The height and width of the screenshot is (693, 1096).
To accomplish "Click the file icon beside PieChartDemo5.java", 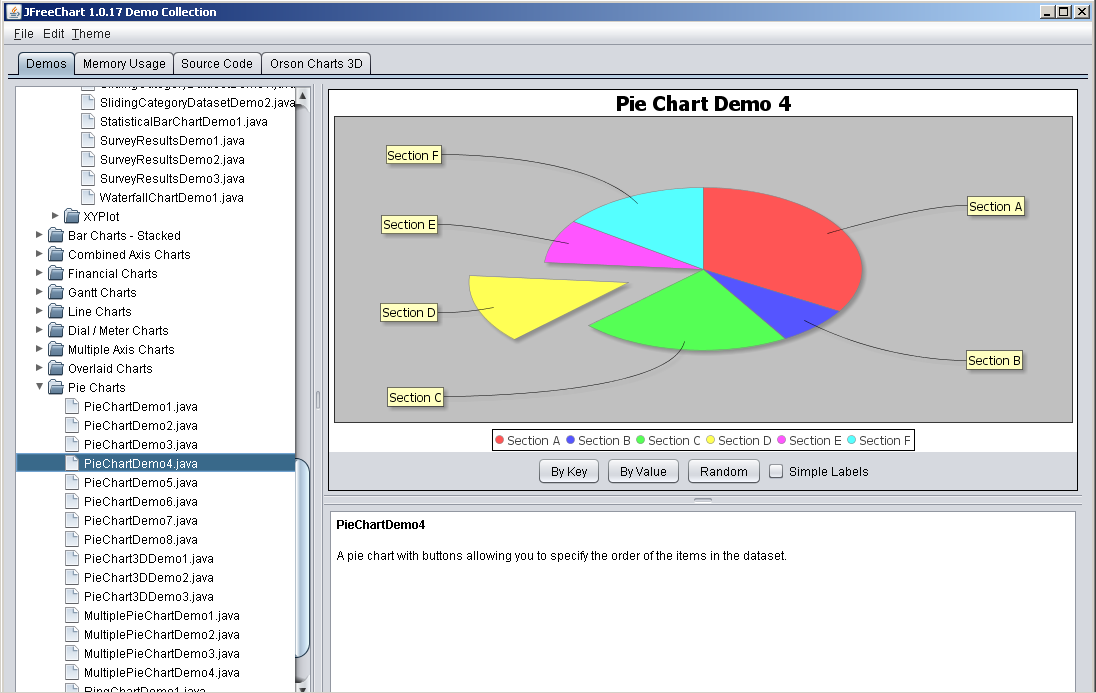I will (71, 482).
